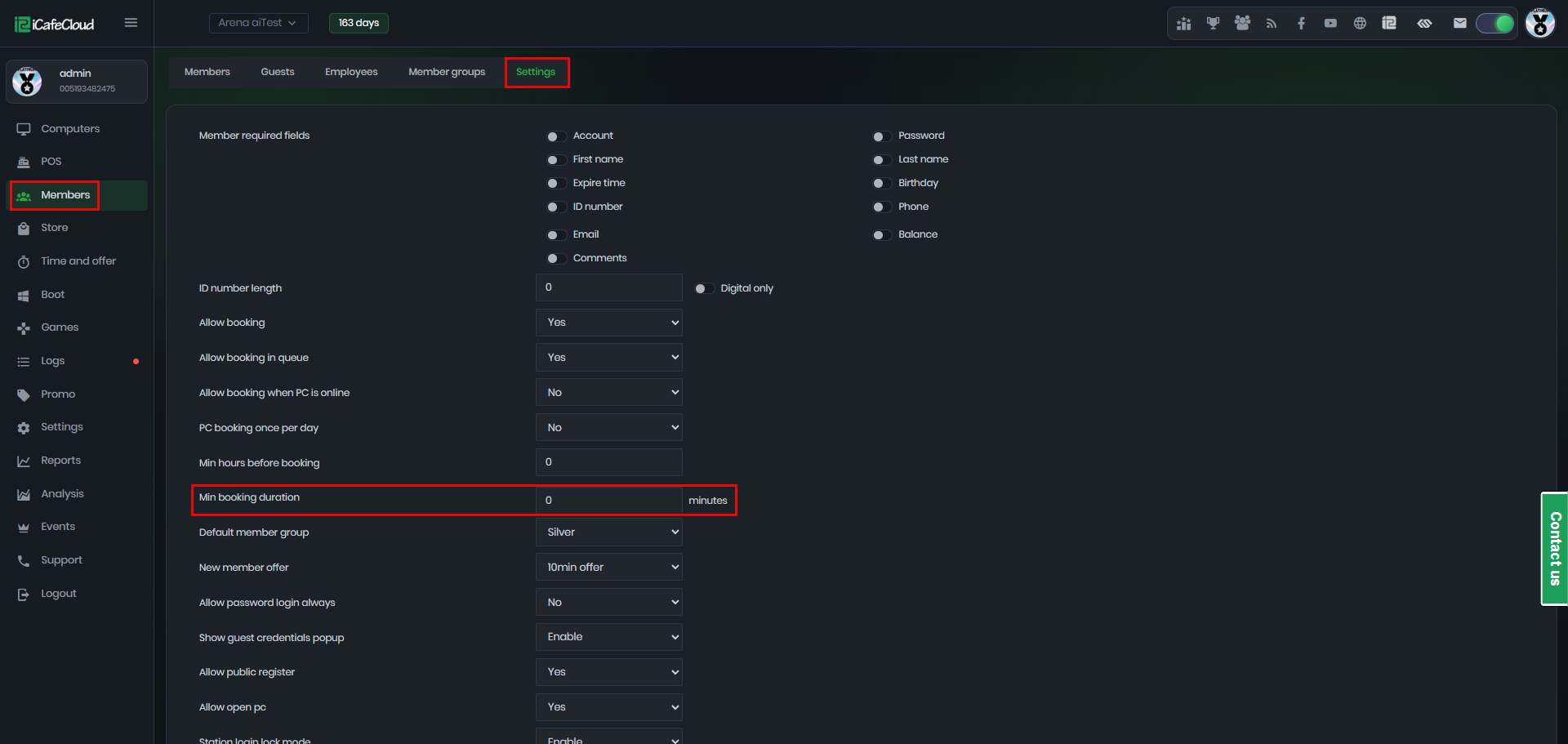Toggle the Birthday required field
The width and height of the screenshot is (1568, 744).
tap(882, 184)
